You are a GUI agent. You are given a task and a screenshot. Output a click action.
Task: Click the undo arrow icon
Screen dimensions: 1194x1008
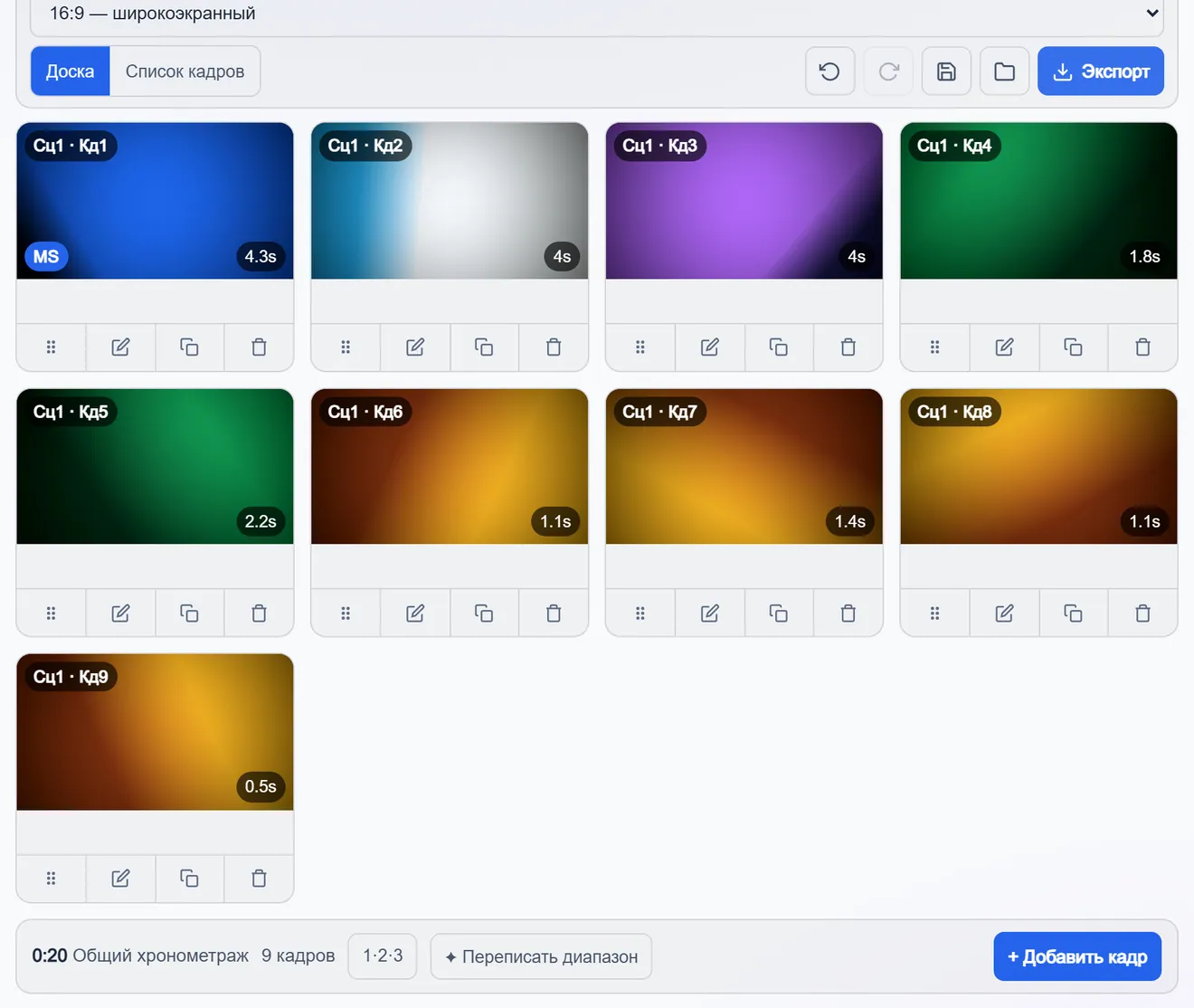(829, 71)
